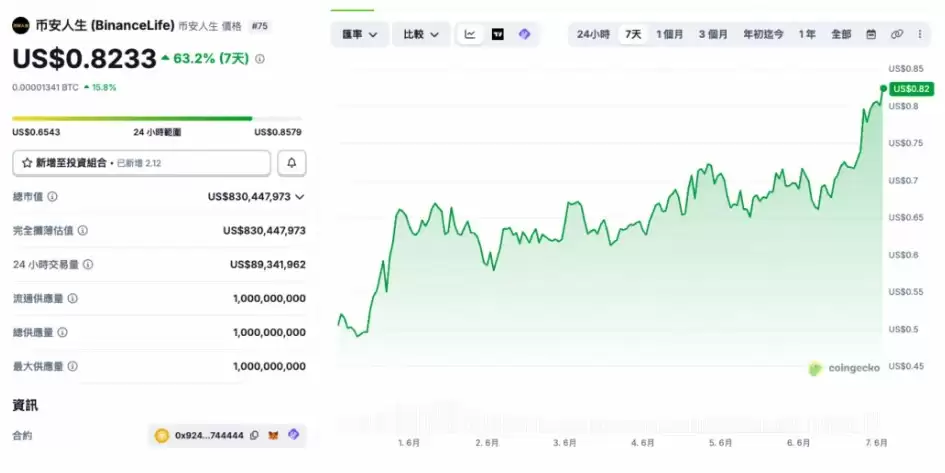
Task: Click the bell price alert button
Action: click(292, 163)
